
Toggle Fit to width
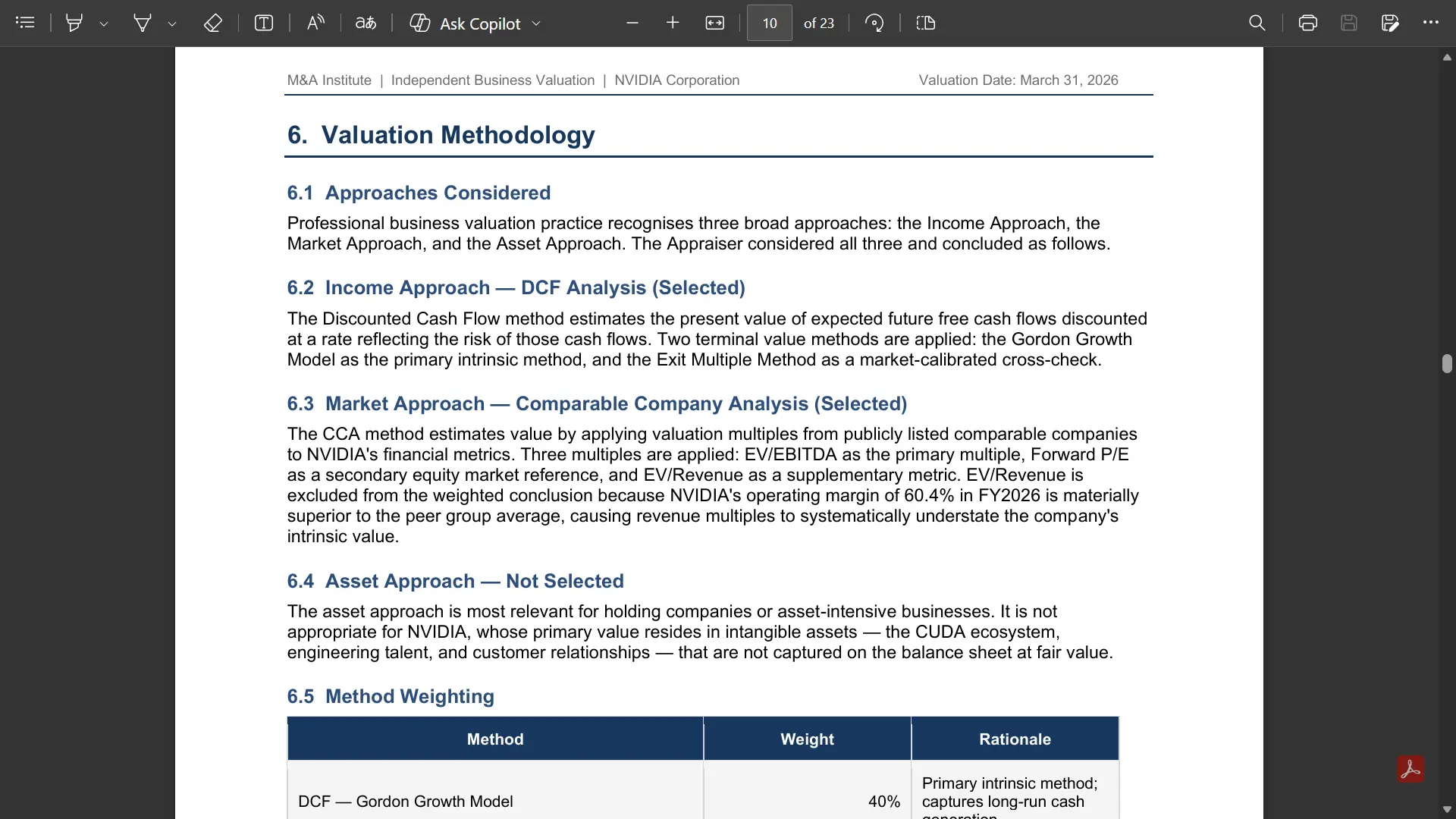715,23
